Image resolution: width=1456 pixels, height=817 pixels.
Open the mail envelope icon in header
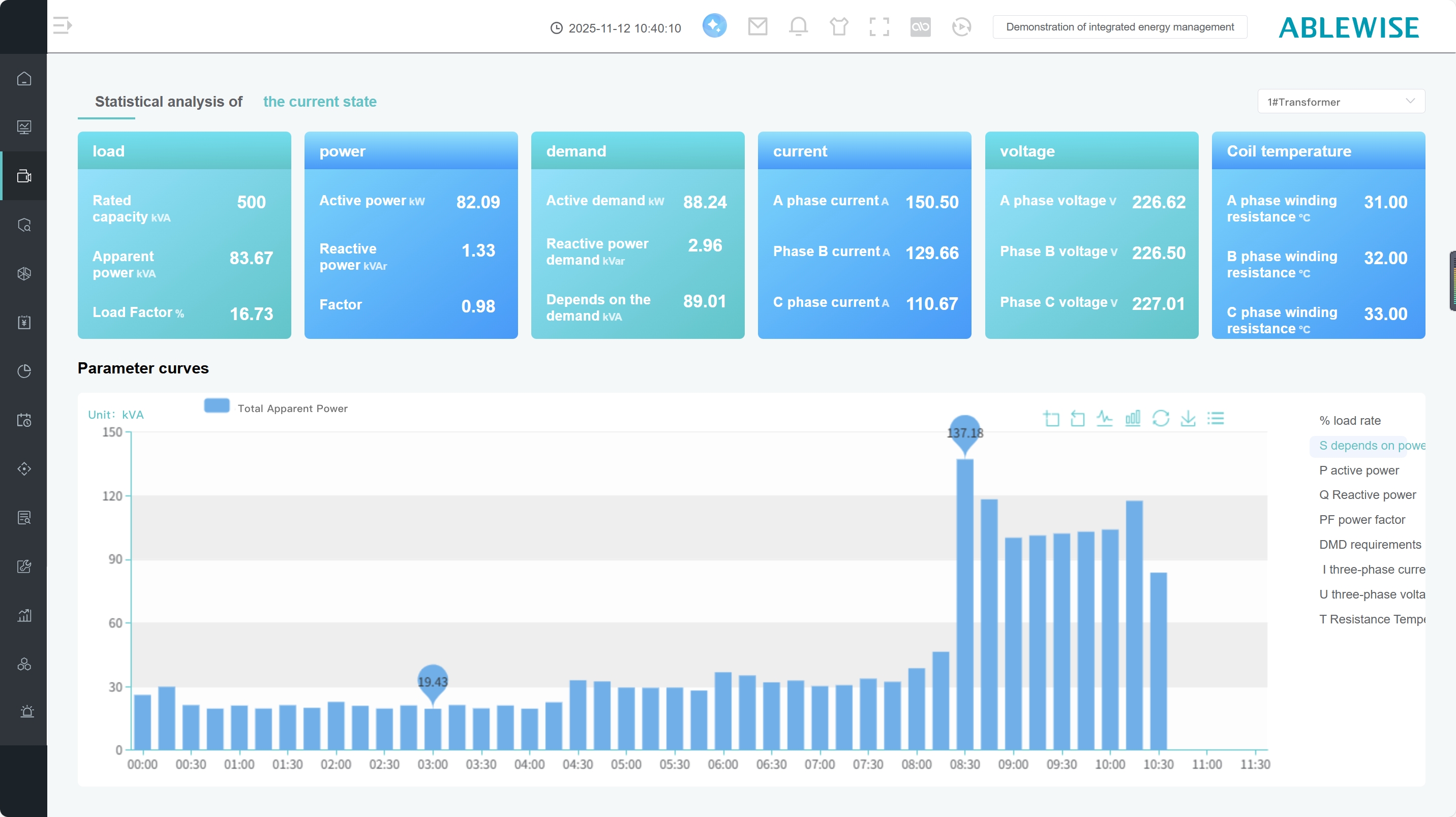(x=757, y=26)
